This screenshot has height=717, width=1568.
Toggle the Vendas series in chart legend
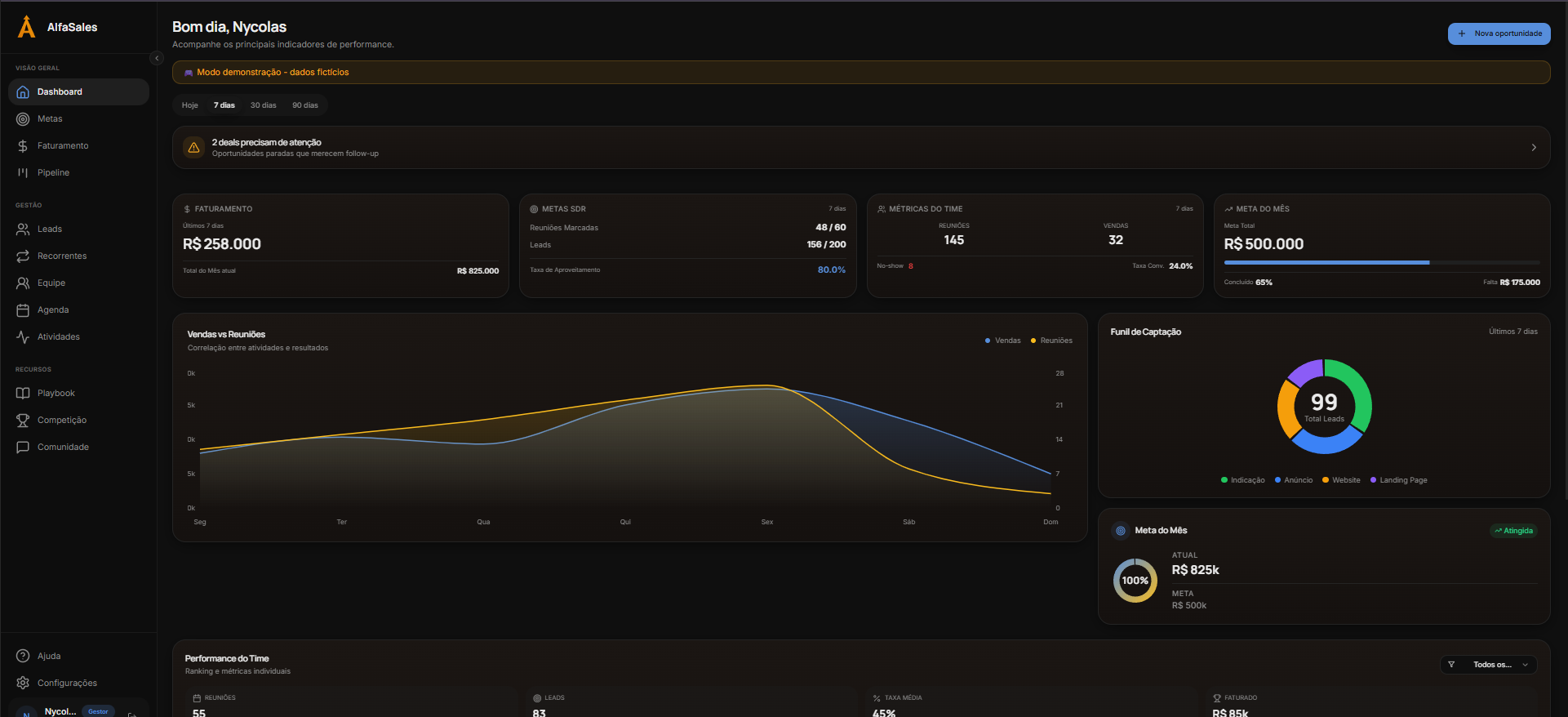[x=1003, y=341]
